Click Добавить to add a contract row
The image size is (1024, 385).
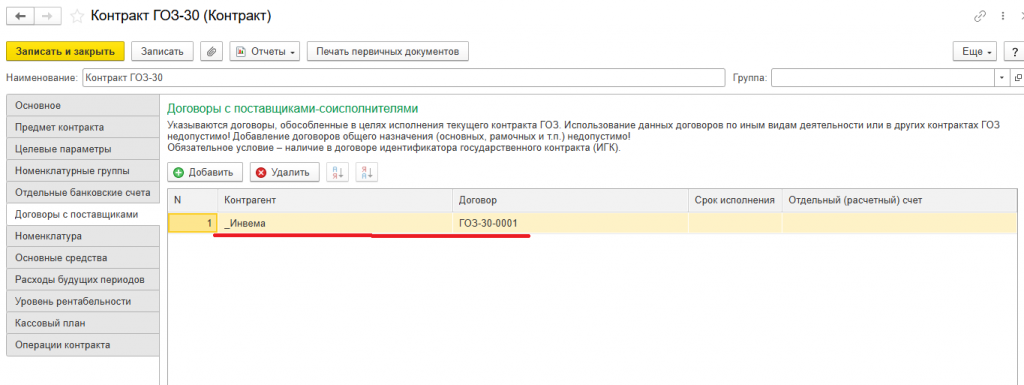tap(205, 172)
